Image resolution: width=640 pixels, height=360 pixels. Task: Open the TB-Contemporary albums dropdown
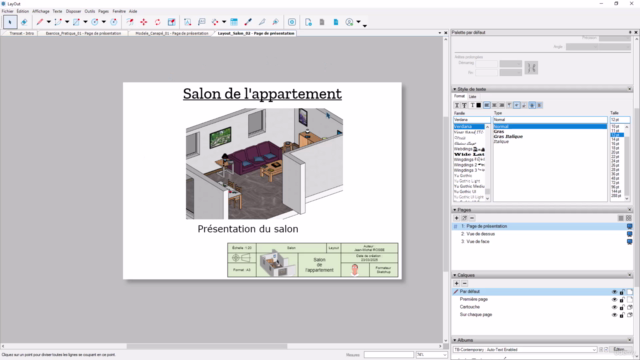pyautogui.click(x=594, y=350)
